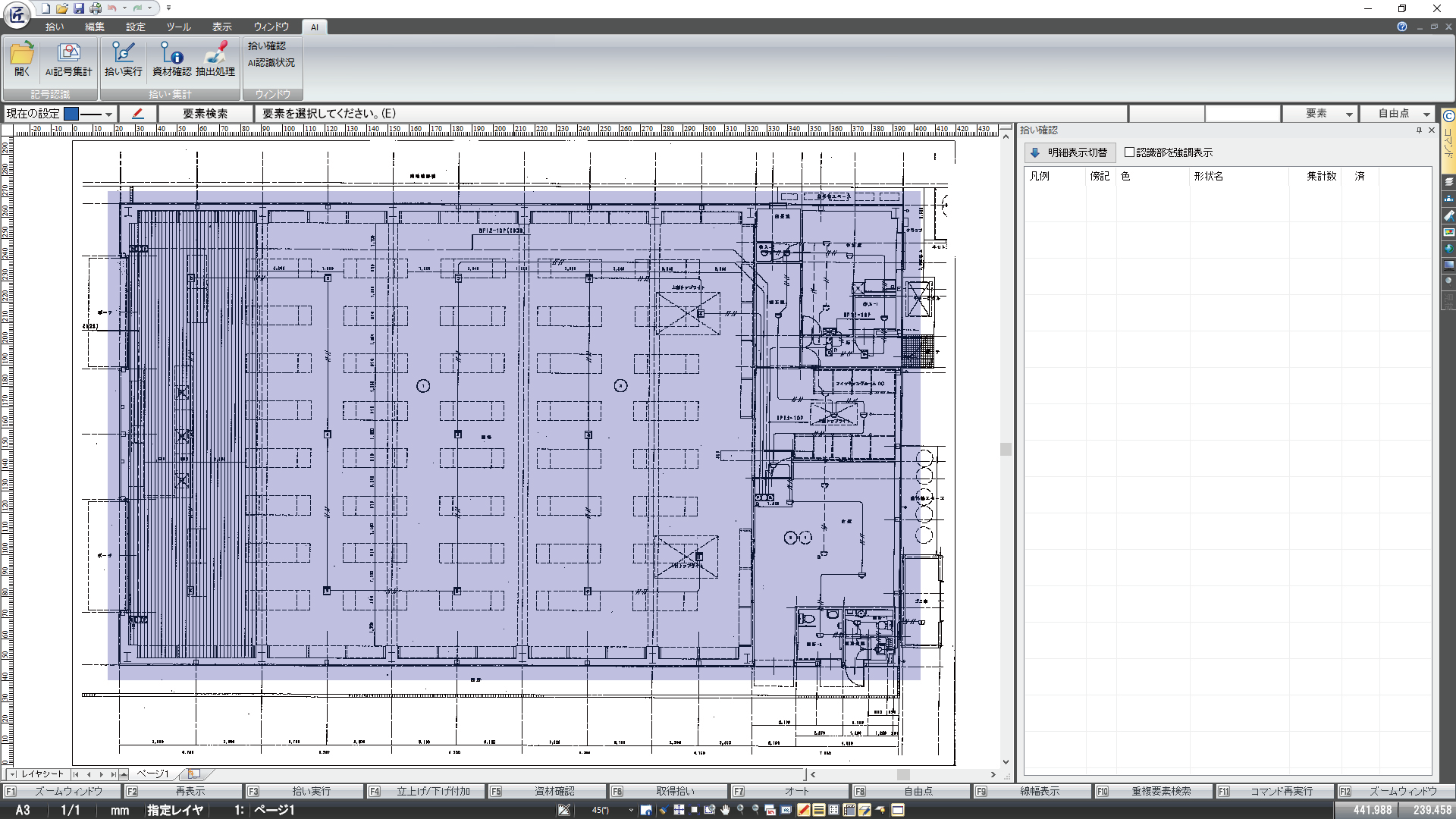The image size is (1456, 819).
Task: Open the 現在の設定 line style dropdown
Action: (x=108, y=114)
